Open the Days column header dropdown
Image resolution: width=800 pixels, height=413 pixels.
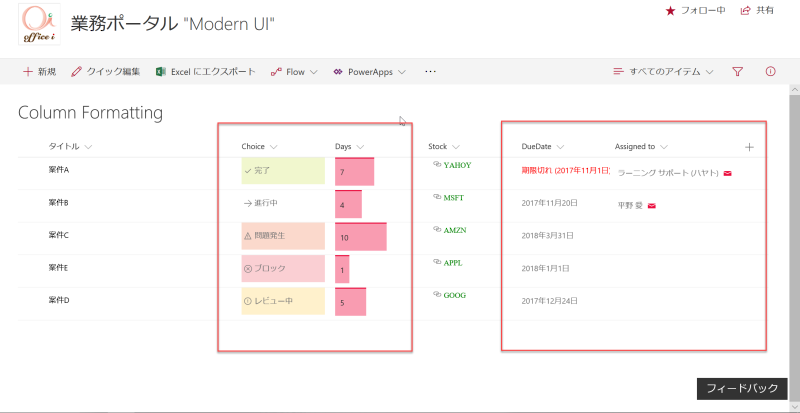click(349, 147)
